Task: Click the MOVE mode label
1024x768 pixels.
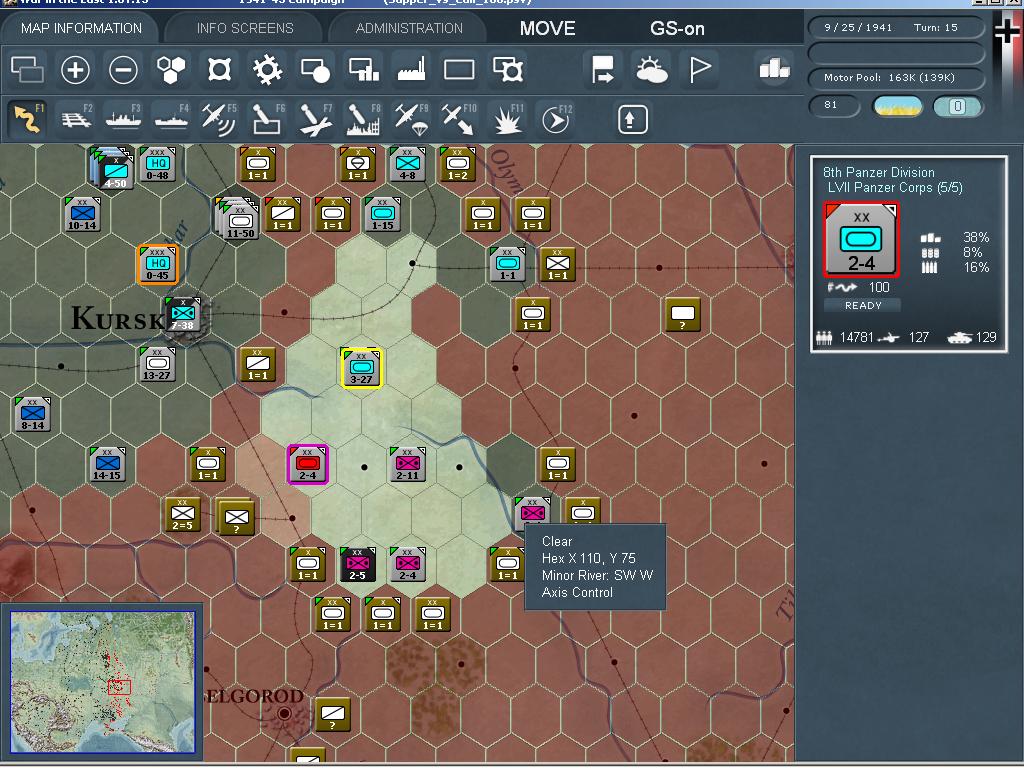Action: [x=547, y=29]
